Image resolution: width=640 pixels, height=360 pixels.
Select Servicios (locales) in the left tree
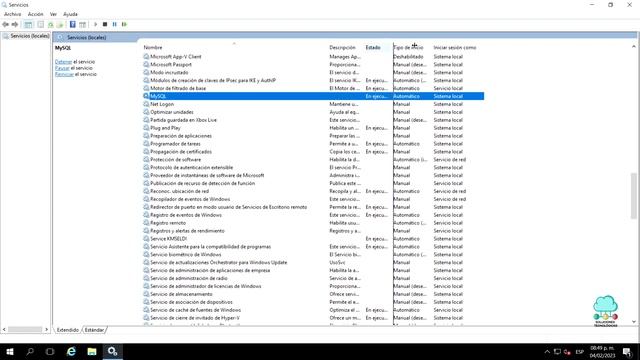pos(29,36)
